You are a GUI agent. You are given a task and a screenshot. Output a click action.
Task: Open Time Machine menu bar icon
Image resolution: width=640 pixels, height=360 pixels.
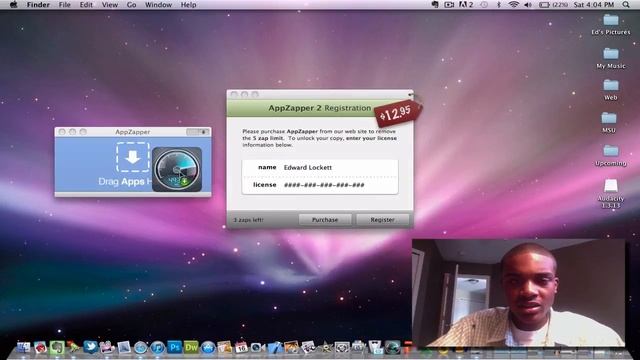tap(484, 5)
